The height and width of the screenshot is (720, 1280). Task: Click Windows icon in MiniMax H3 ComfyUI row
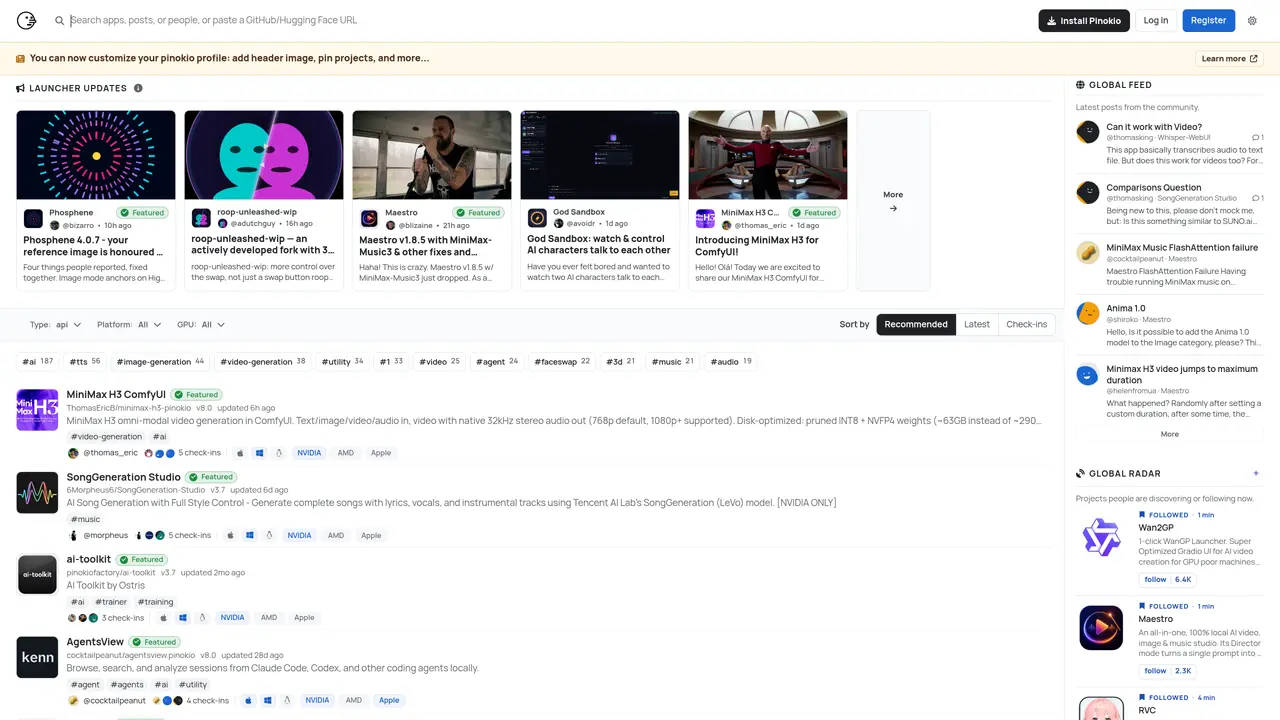(x=259, y=453)
